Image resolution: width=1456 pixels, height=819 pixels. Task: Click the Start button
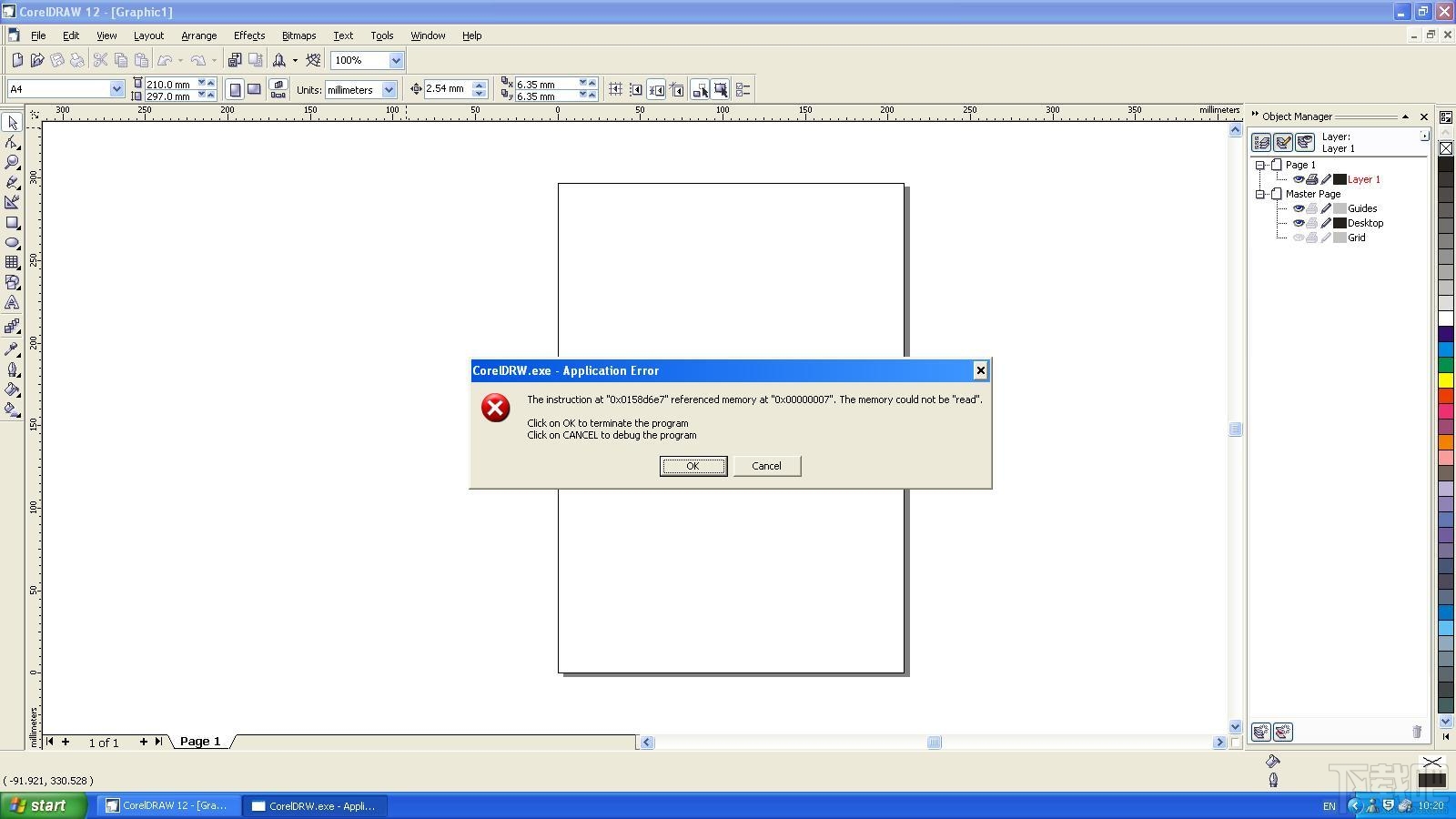(43, 805)
